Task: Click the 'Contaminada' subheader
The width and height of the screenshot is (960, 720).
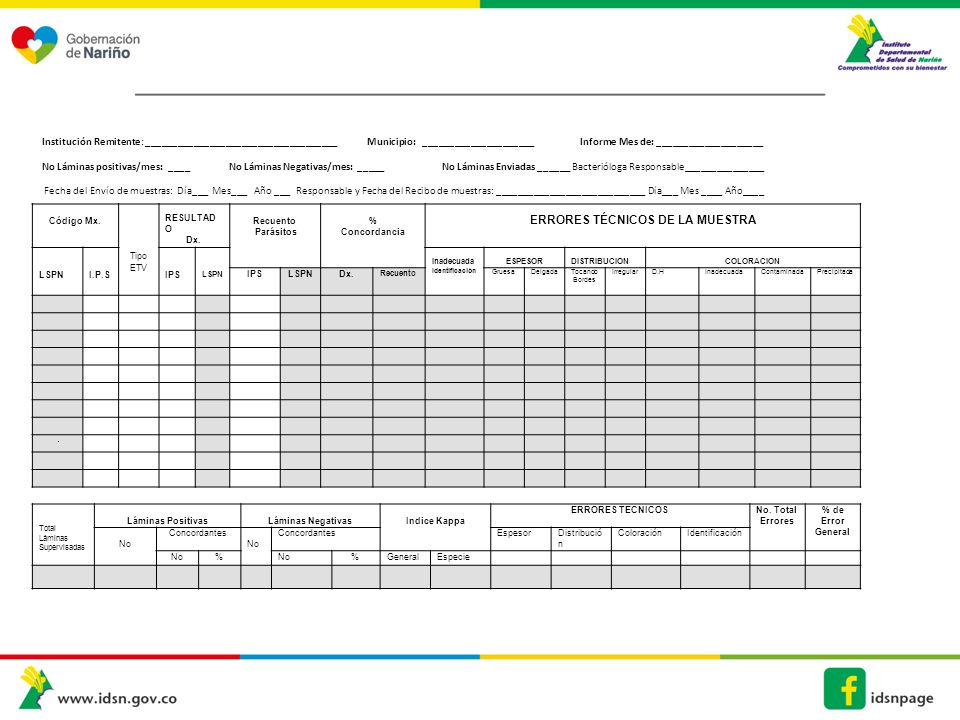Action: (782, 271)
